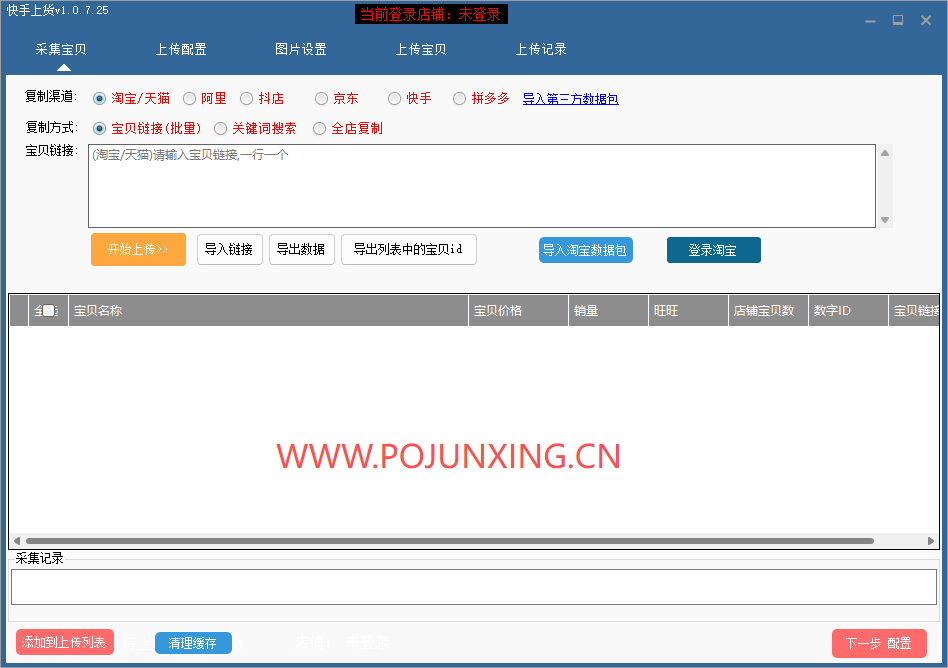Toggle the select-all checkbox in table header
The width and height of the screenshot is (948, 668).
coord(48,311)
